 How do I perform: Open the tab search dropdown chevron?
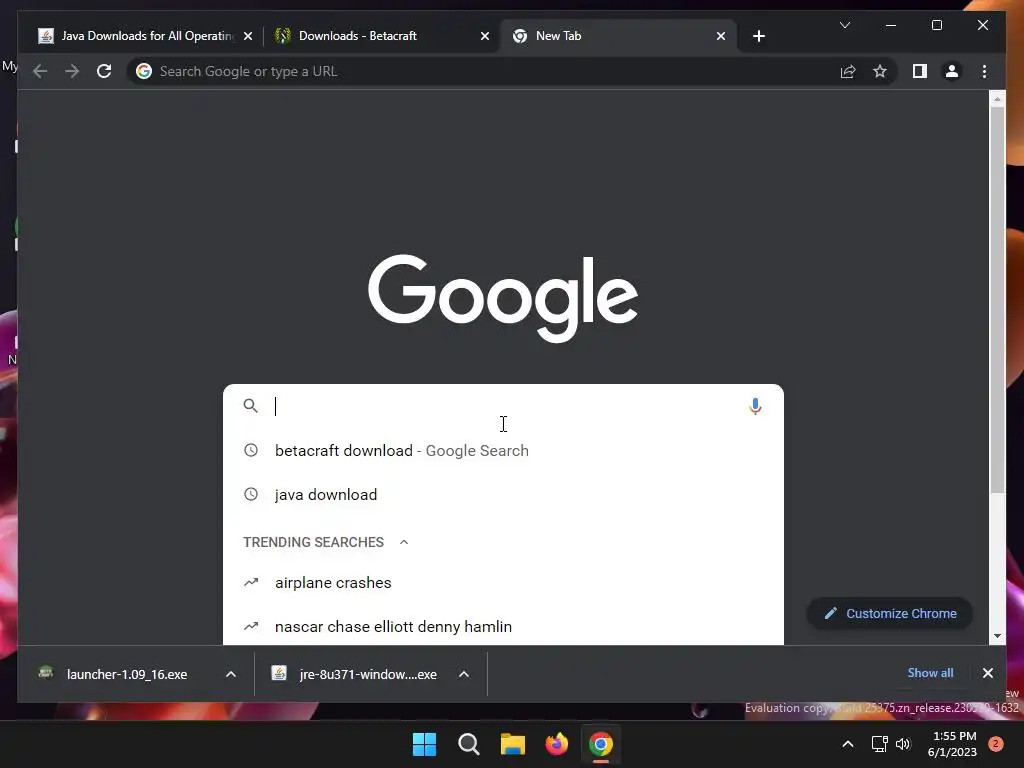[x=844, y=25]
